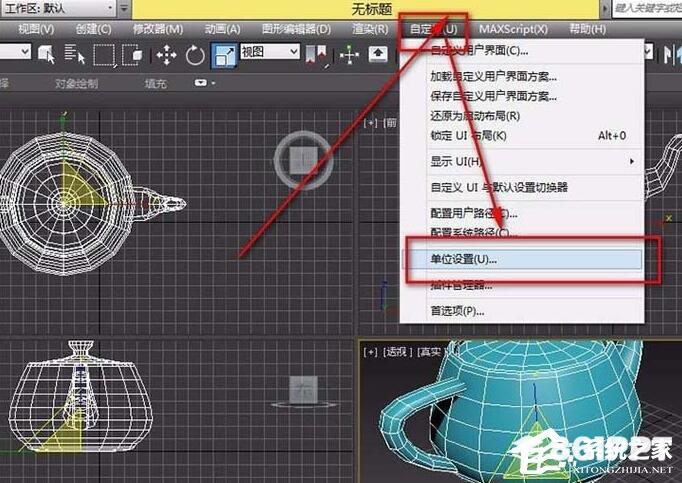
Task: Activate the Select and Move tool
Action: (166, 55)
